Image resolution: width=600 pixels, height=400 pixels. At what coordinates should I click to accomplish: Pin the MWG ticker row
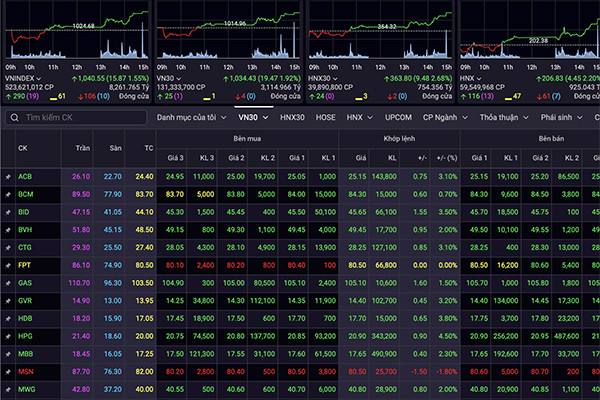pos(7,390)
